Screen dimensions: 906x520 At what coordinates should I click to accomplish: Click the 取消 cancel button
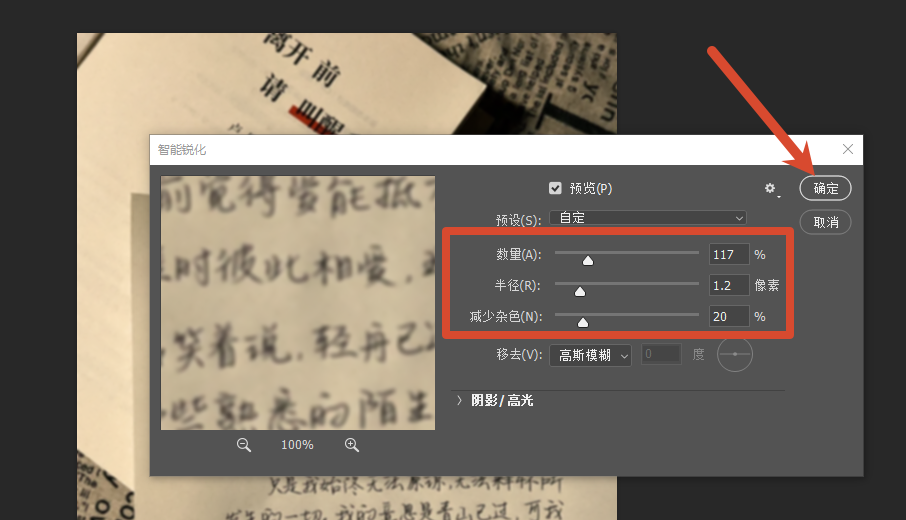click(x=825, y=222)
